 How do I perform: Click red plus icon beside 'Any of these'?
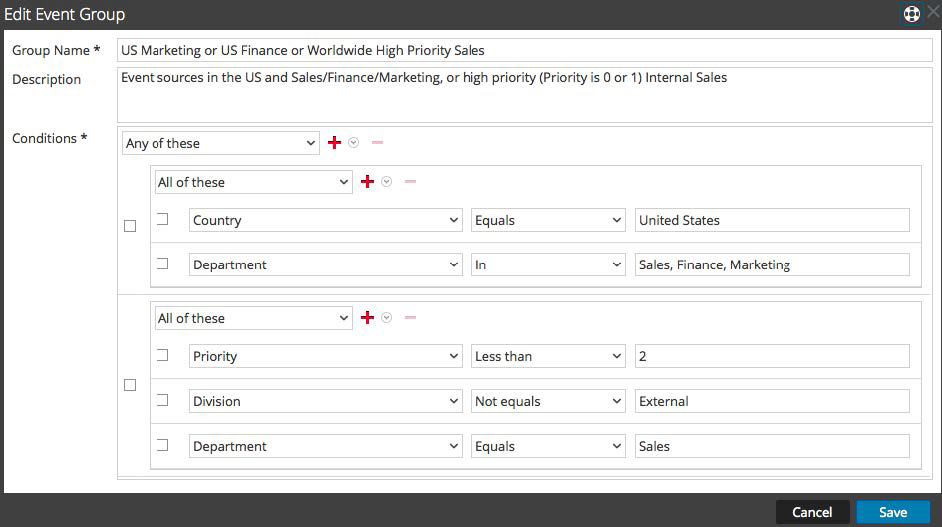point(335,143)
